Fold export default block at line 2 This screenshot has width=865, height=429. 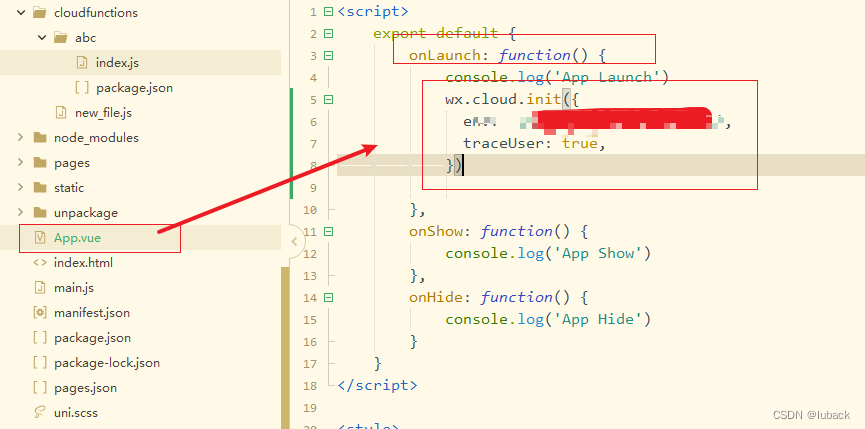[329, 34]
